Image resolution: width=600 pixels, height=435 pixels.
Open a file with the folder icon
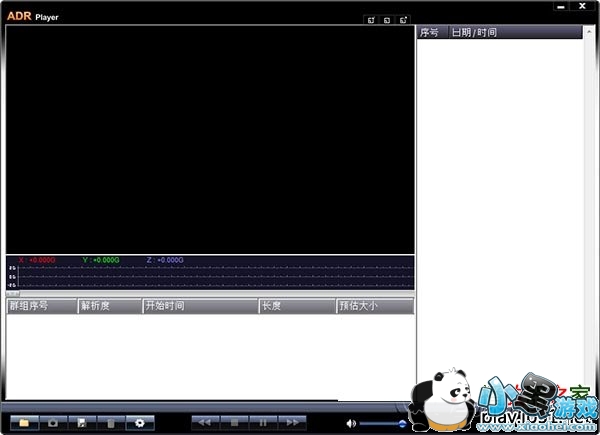(24, 423)
